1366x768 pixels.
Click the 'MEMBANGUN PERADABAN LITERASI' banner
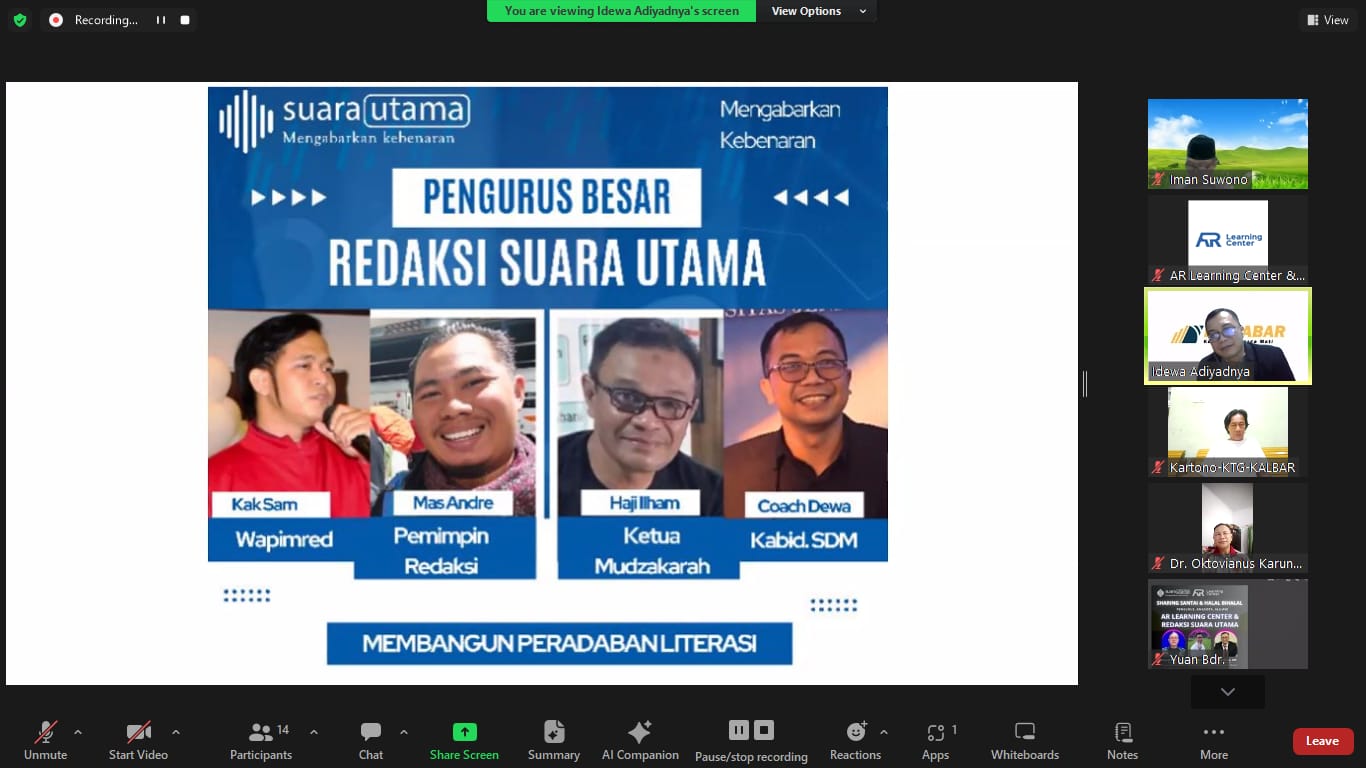559,643
